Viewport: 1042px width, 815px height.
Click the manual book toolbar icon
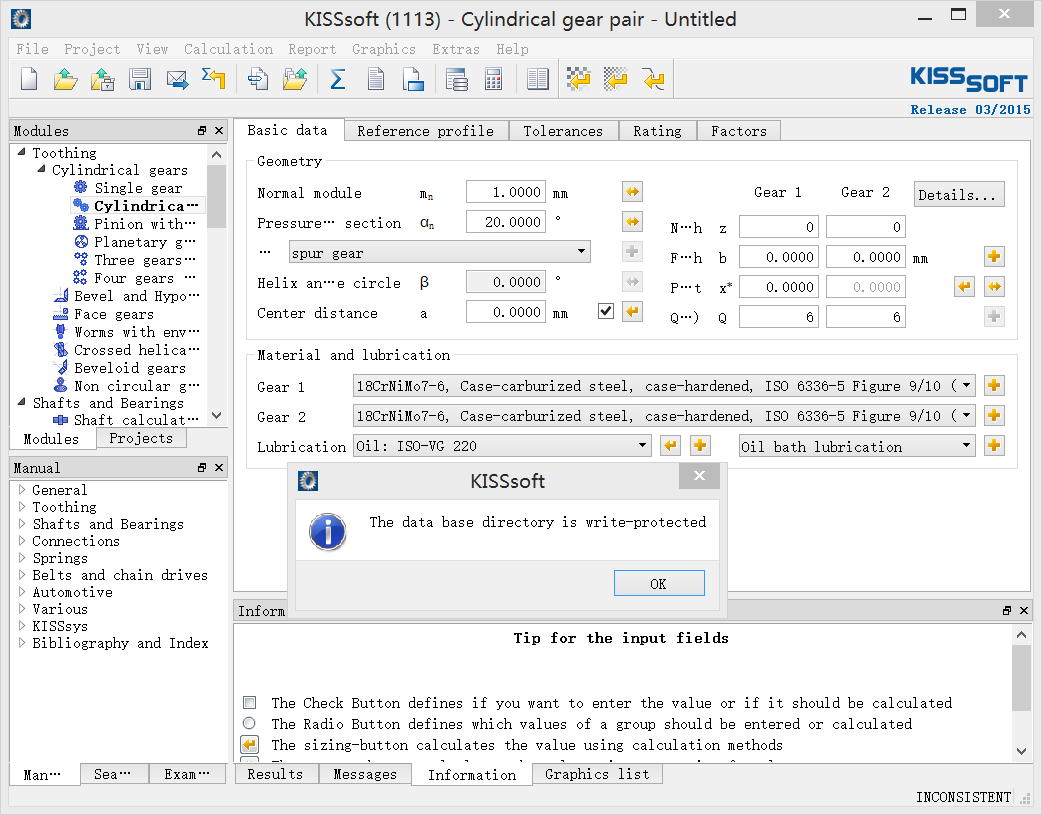tap(538, 79)
